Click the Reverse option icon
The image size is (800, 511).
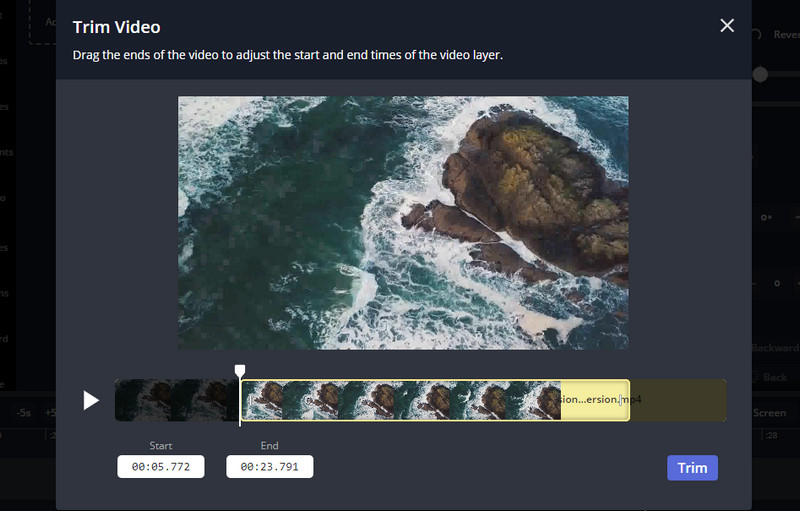(x=759, y=34)
